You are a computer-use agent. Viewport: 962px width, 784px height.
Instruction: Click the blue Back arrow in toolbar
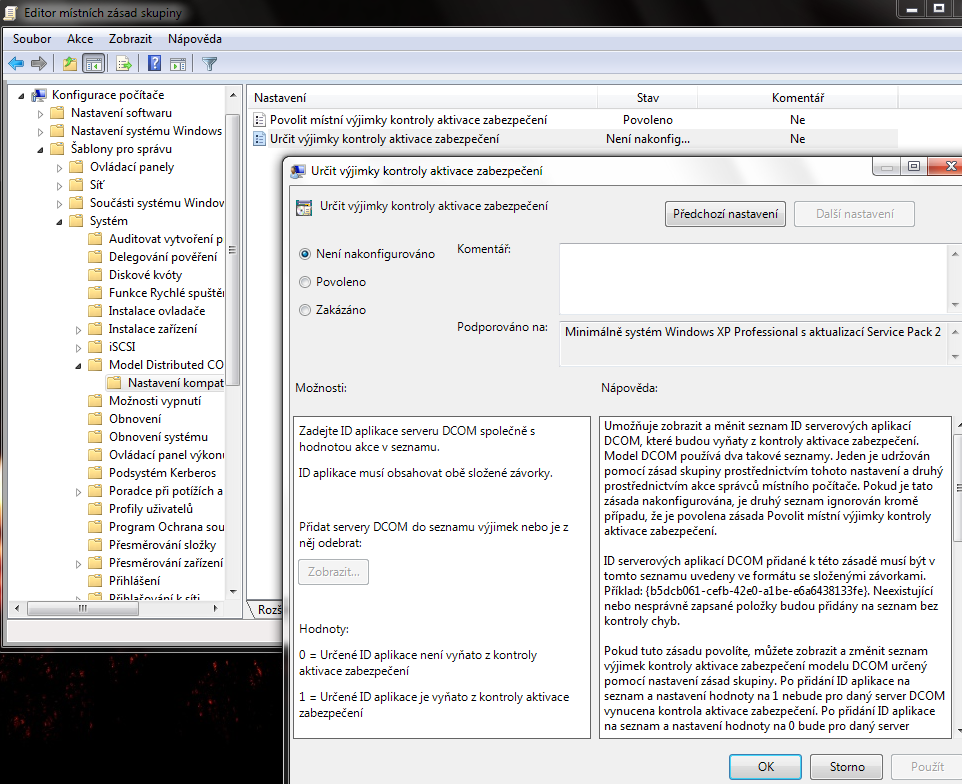15,64
